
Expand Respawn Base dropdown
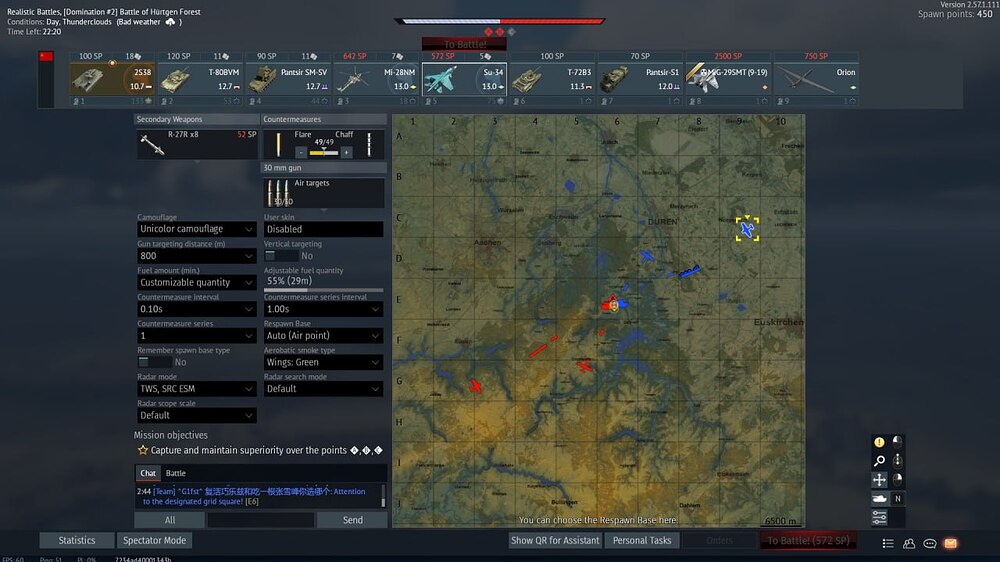[323, 336]
